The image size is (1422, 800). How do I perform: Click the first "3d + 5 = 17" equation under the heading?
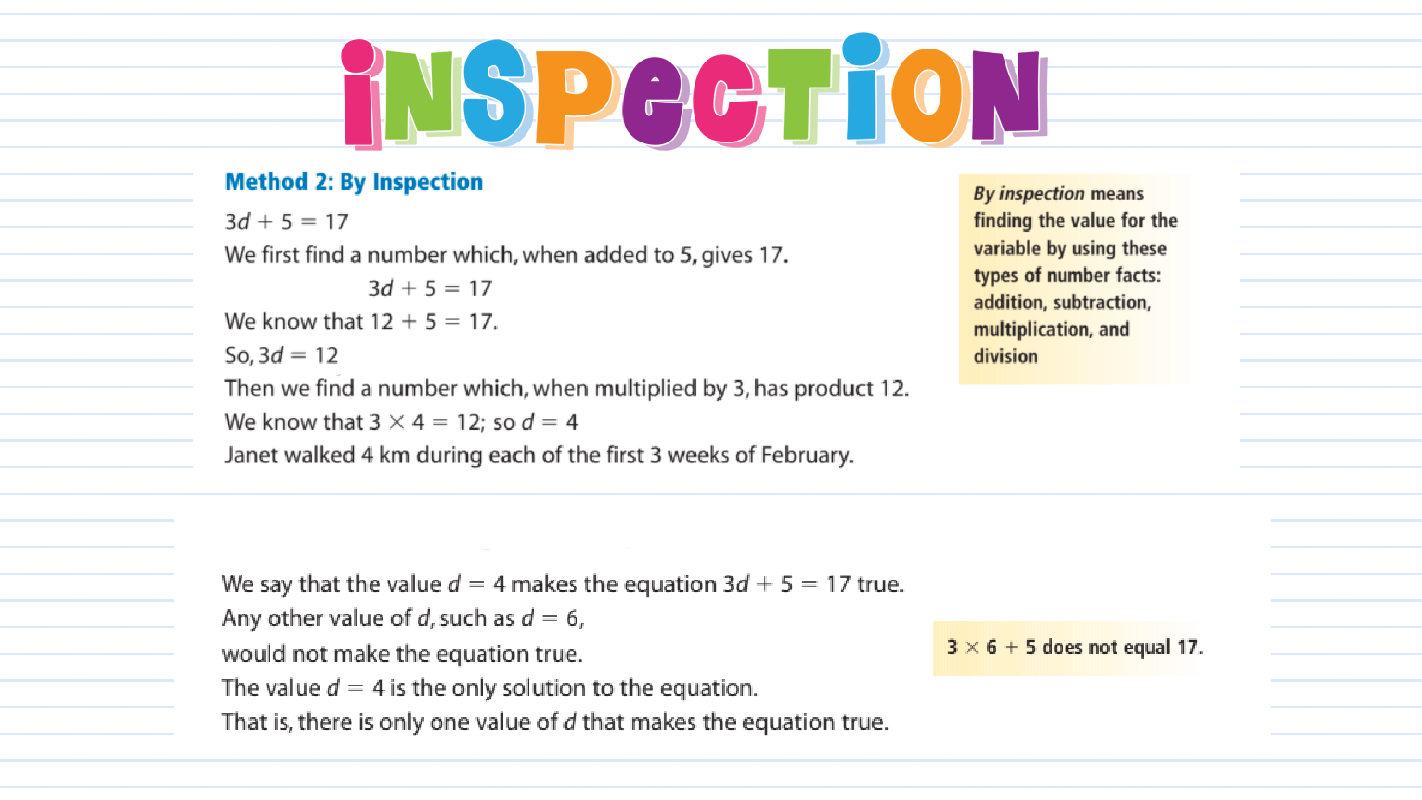[286, 220]
